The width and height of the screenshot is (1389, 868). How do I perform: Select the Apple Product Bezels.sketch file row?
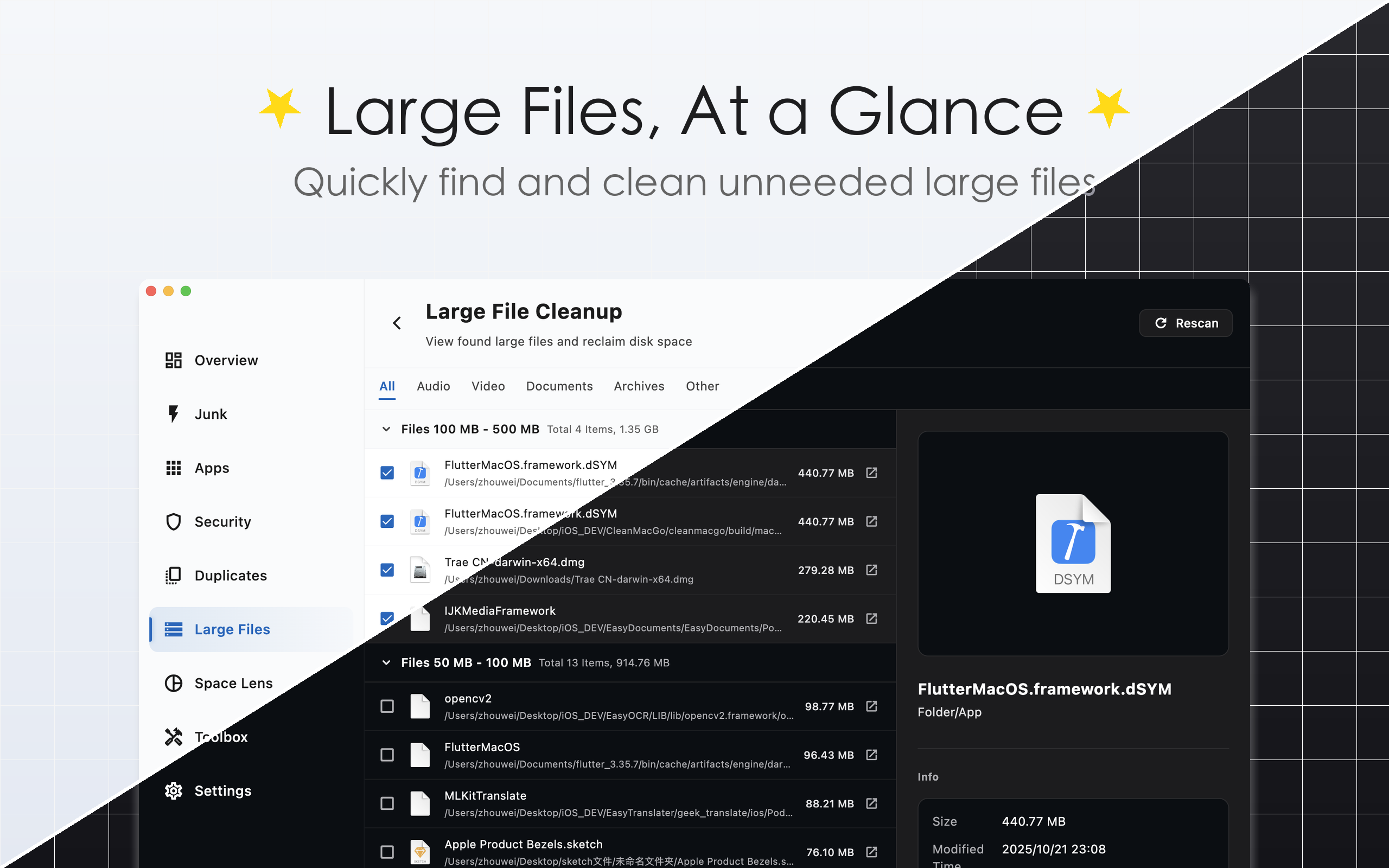click(x=574, y=852)
